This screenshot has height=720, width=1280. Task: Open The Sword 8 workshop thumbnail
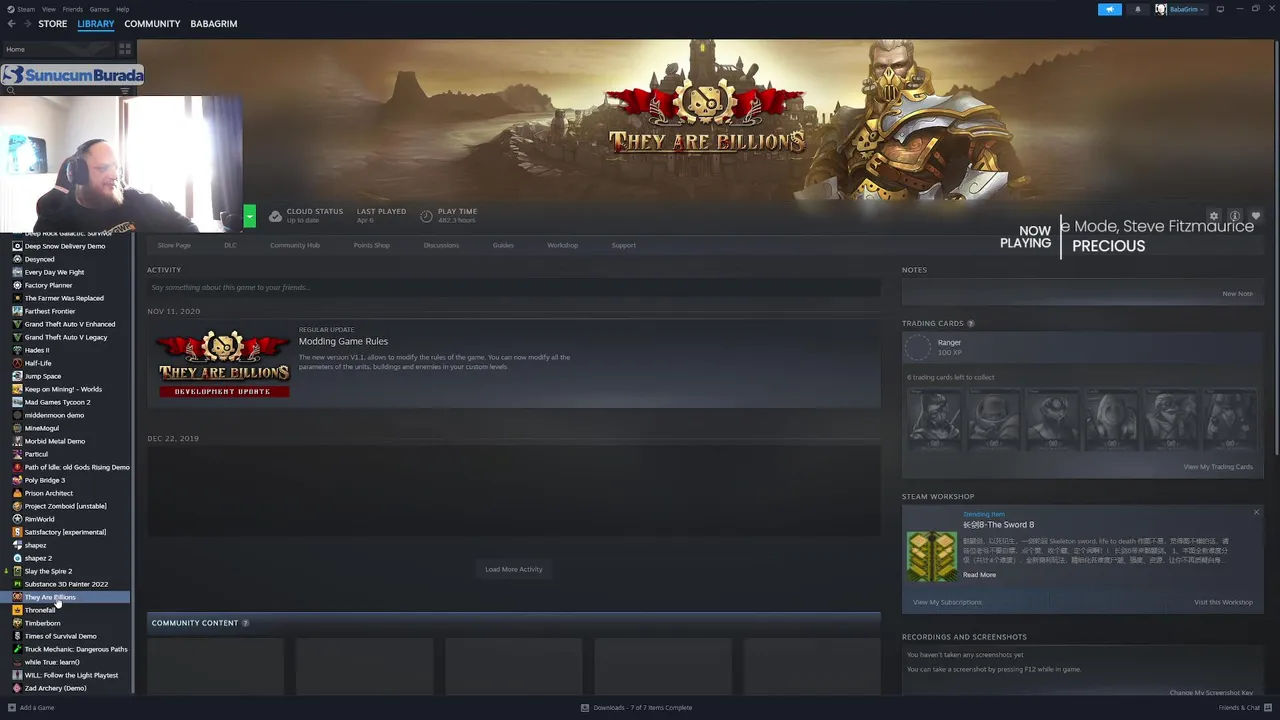[x=932, y=557]
